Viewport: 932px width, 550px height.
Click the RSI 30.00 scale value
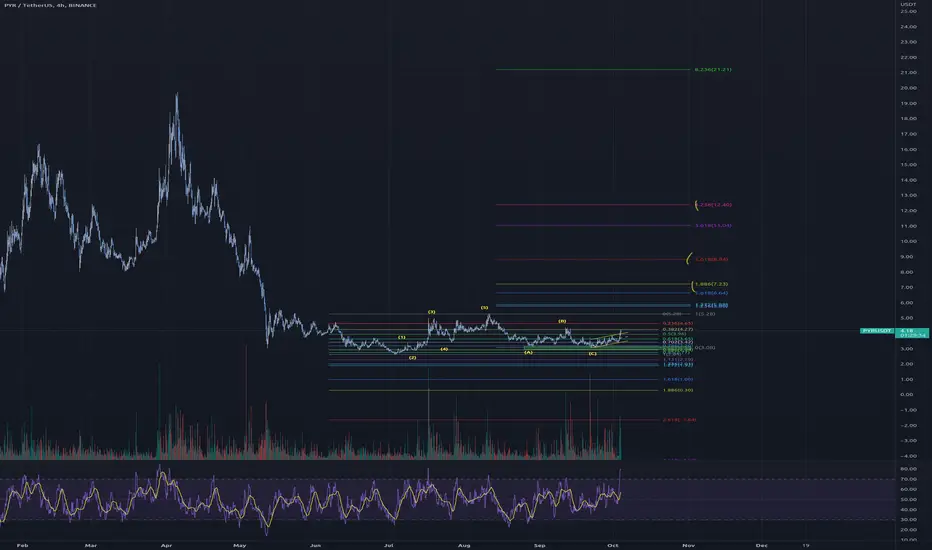pos(908,520)
